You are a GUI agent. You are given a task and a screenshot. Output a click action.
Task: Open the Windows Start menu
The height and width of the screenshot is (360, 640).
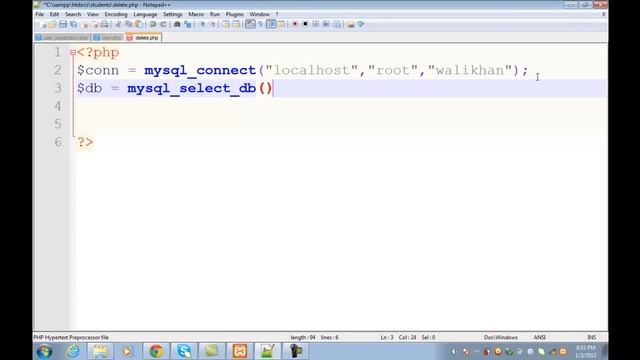point(44,351)
